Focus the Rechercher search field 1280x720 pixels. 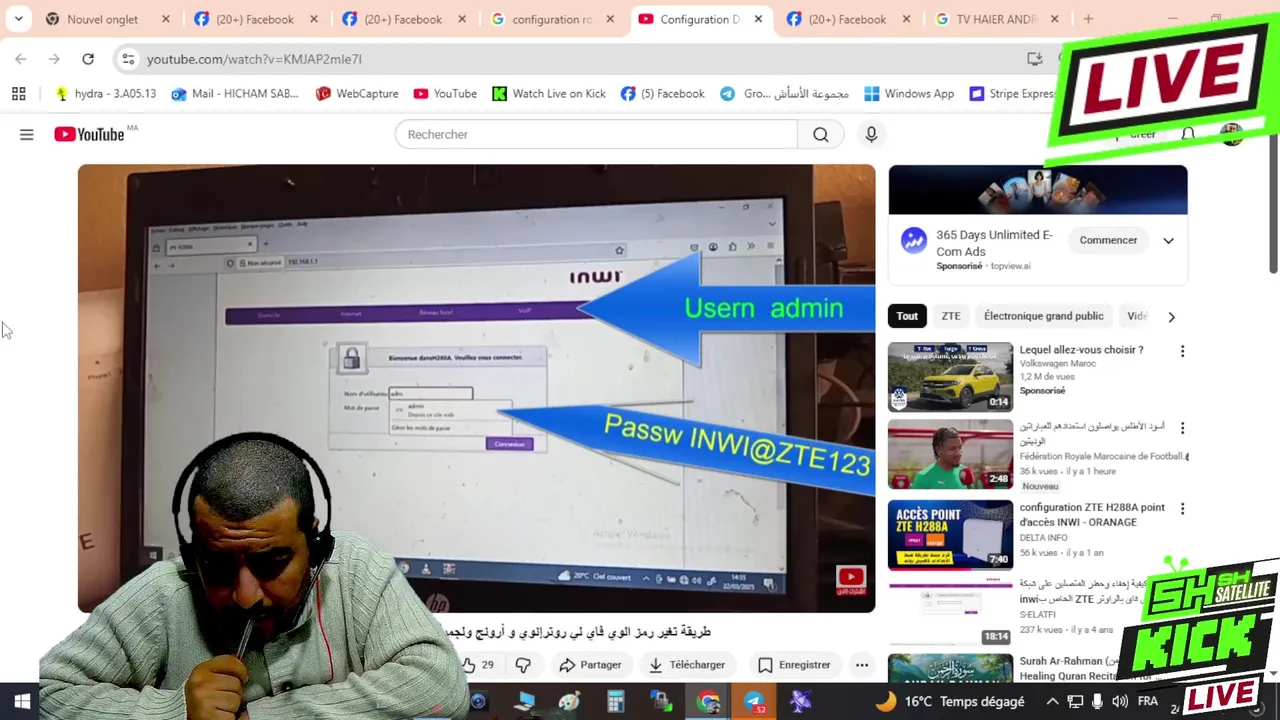596,134
